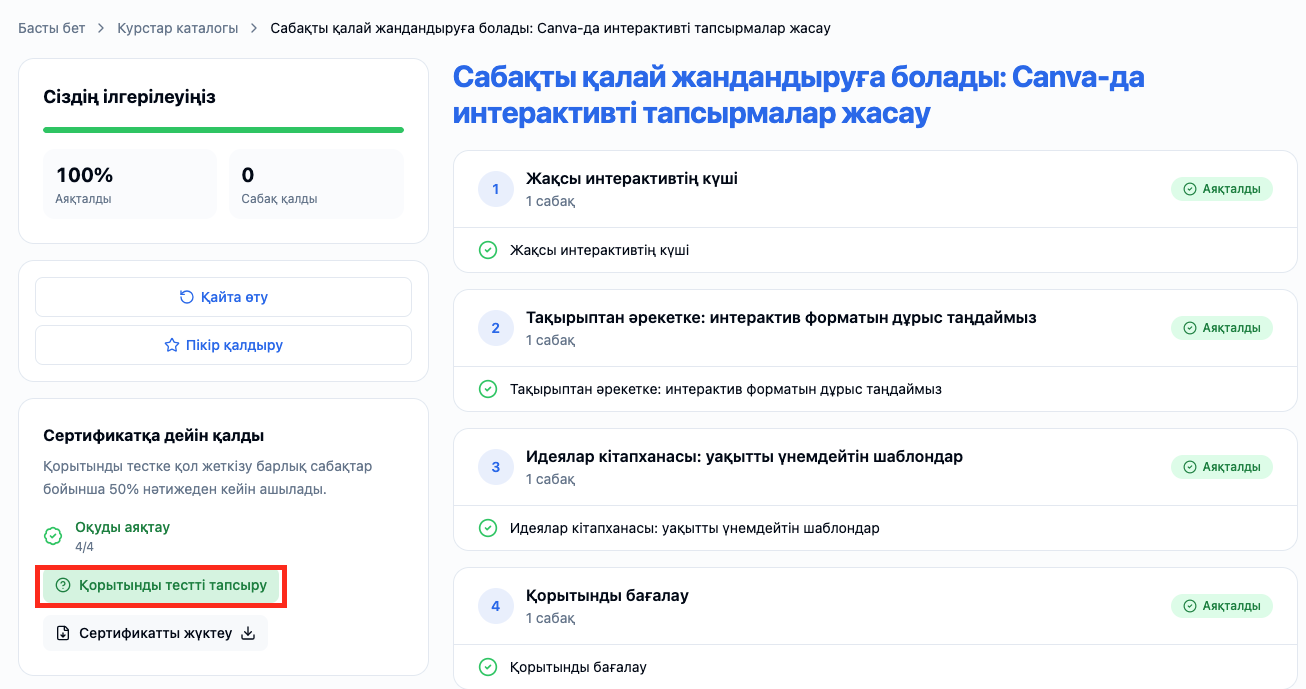This screenshot has width=1306, height=689.
Task: Click number 1 module circle
Action: (x=496, y=189)
